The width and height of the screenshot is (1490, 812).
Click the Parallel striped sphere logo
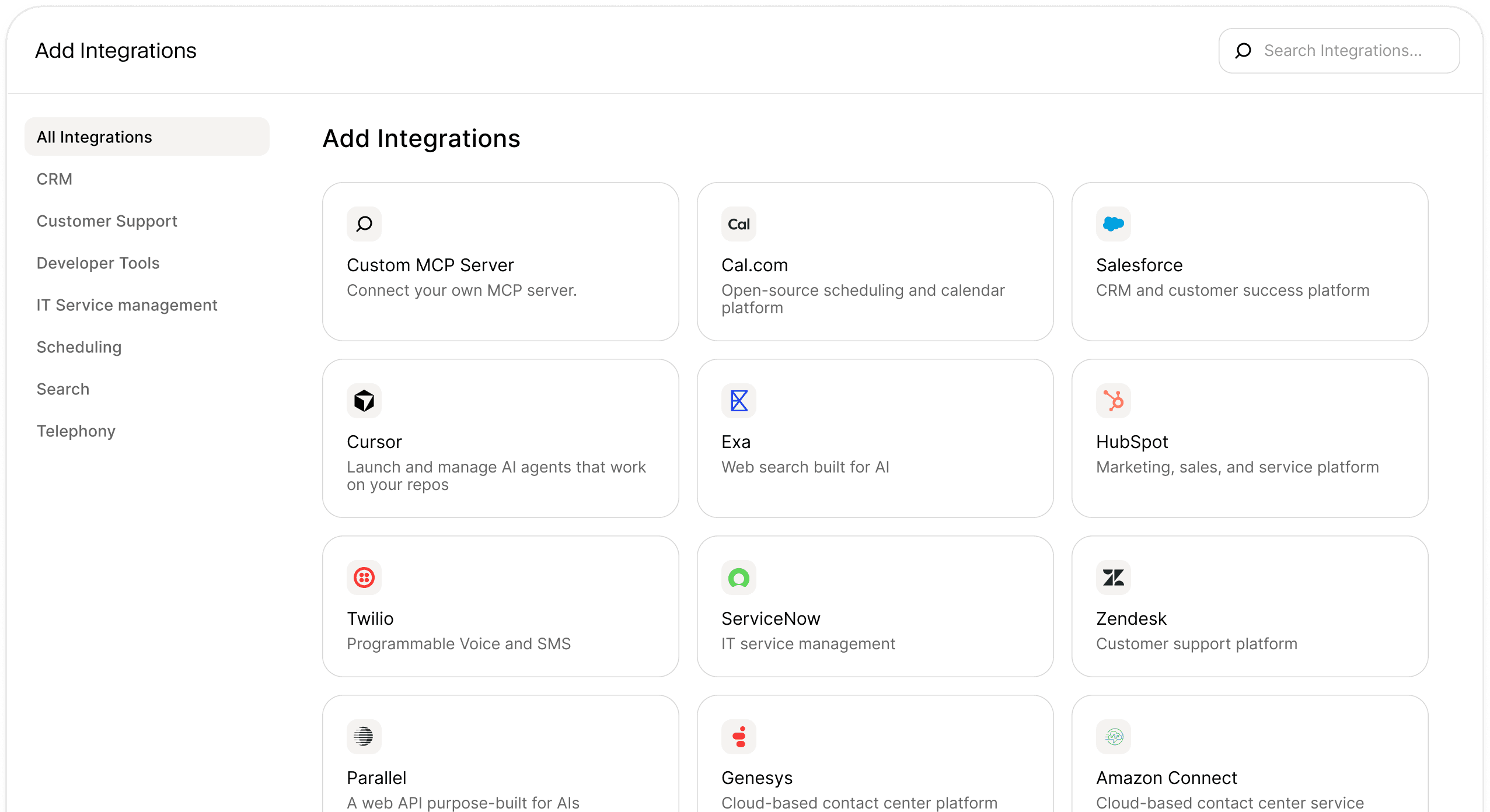[364, 737]
